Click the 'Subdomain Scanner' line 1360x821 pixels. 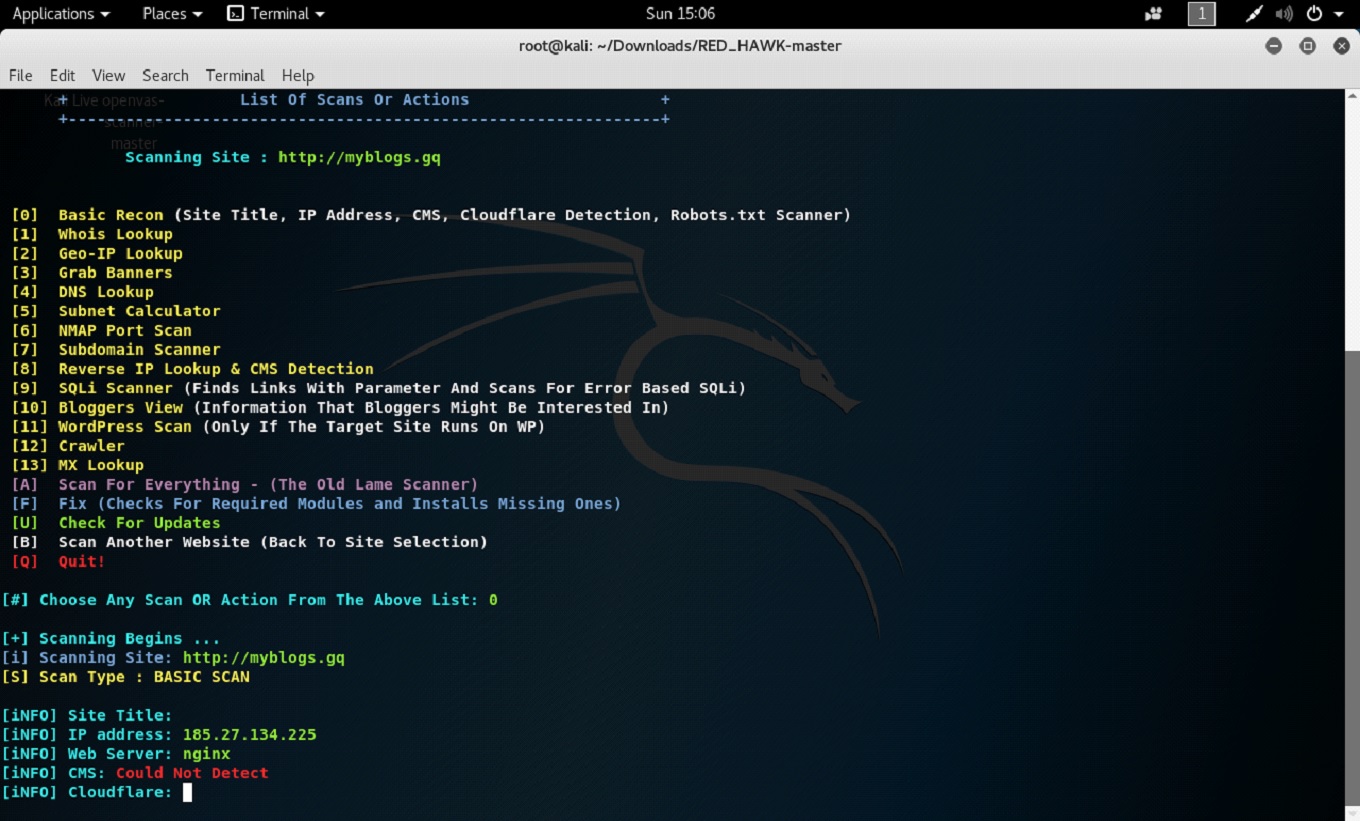coord(116,349)
